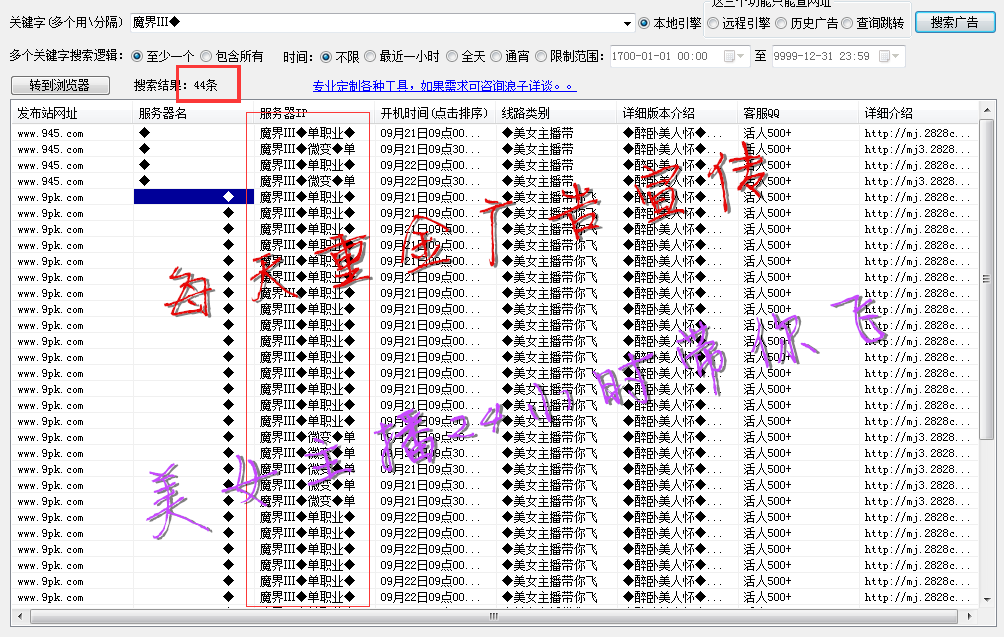The image size is (1004, 637).
Task: Click http://mj3.2828 in www.945.com 09月22日 row
Action: tap(917, 181)
